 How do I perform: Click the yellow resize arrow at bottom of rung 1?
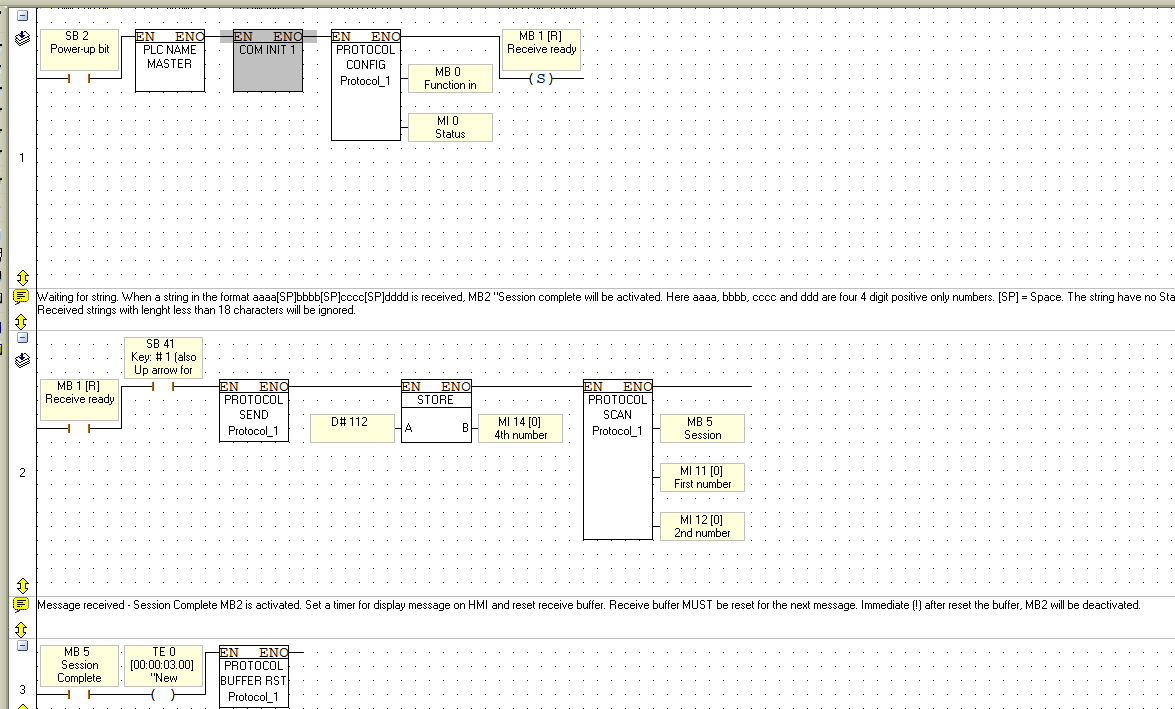(x=22, y=278)
